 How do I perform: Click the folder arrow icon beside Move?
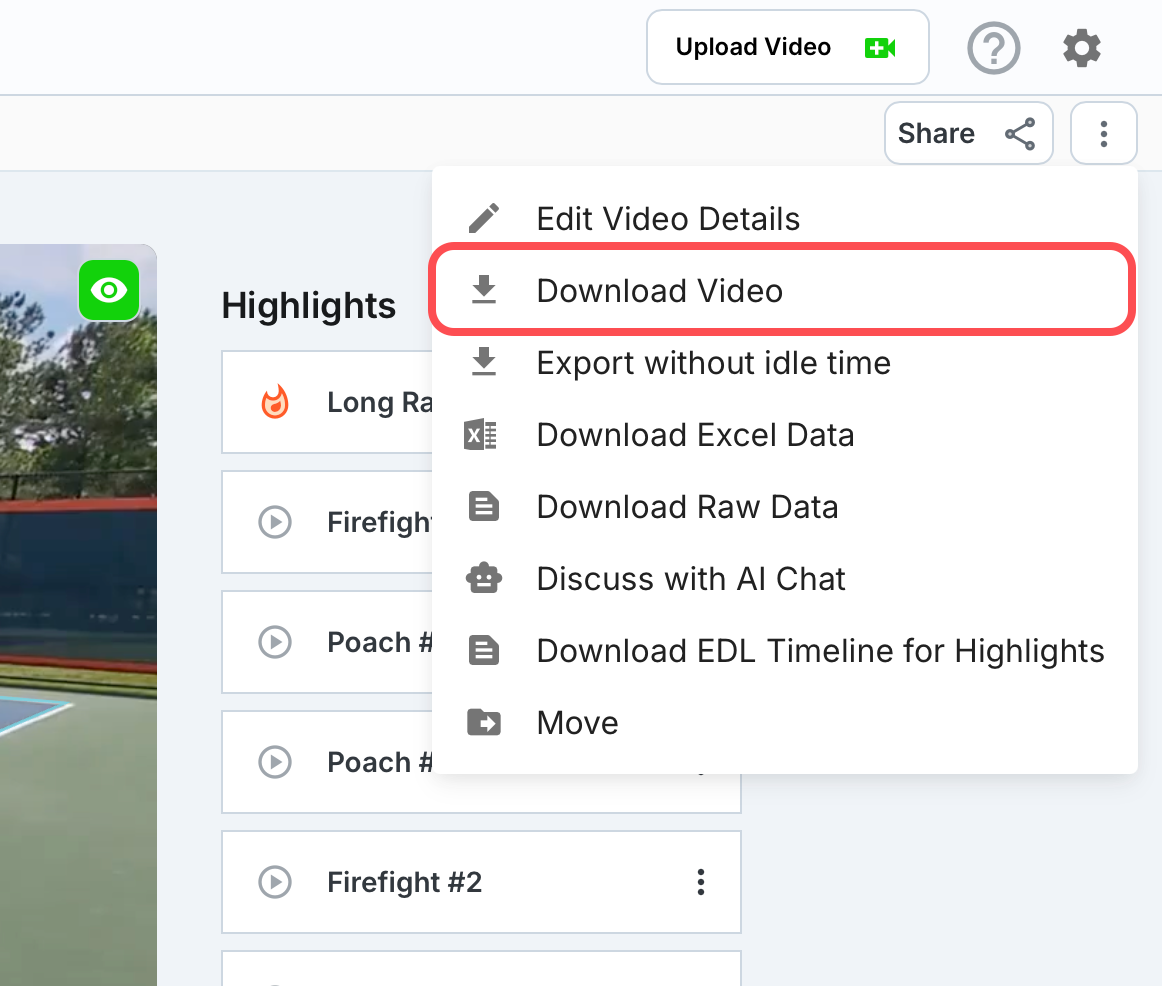484,722
